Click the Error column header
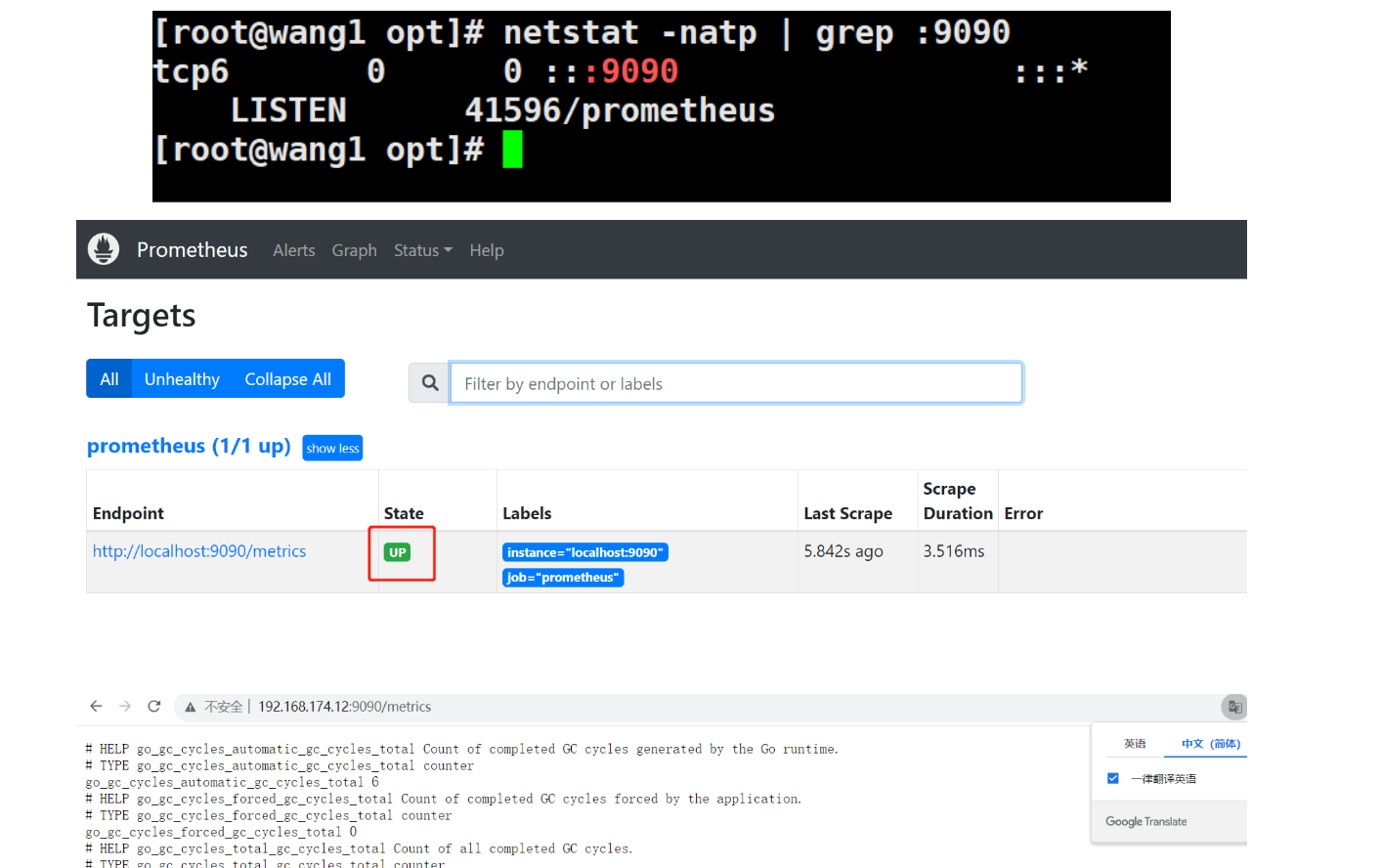1382x868 pixels. 1023,513
